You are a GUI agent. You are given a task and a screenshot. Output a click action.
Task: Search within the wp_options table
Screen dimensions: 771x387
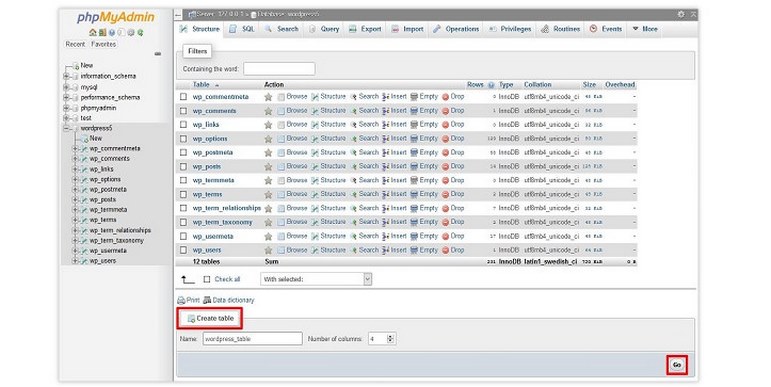(x=364, y=138)
